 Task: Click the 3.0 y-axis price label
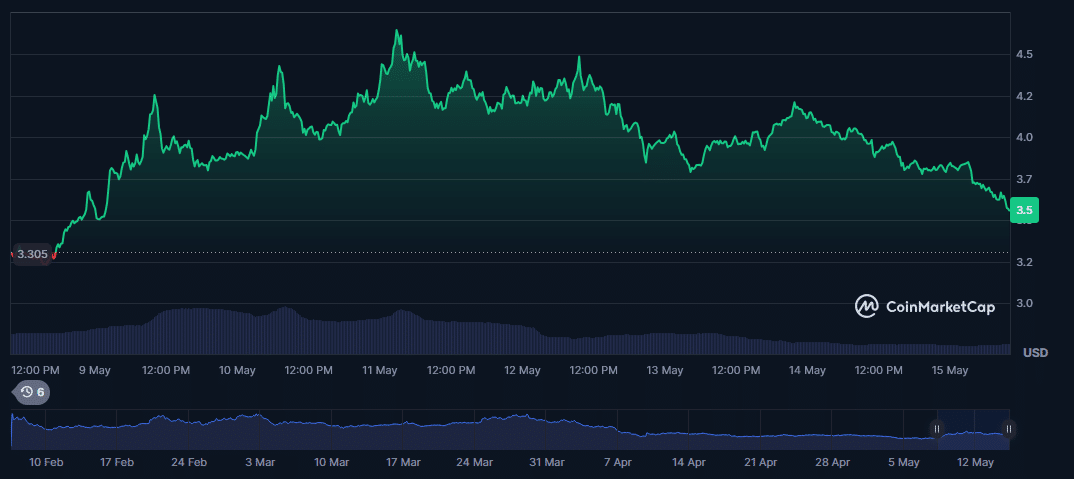1024,303
